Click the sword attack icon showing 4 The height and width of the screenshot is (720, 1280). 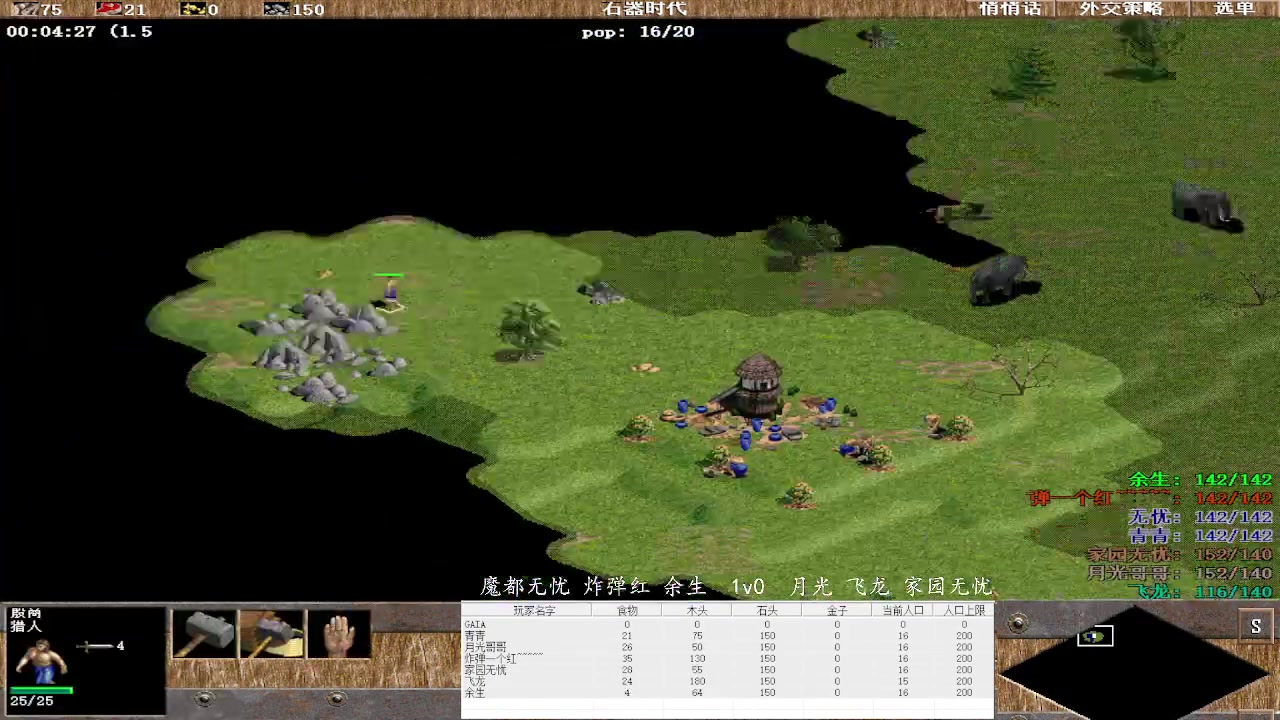[x=95, y=646]
